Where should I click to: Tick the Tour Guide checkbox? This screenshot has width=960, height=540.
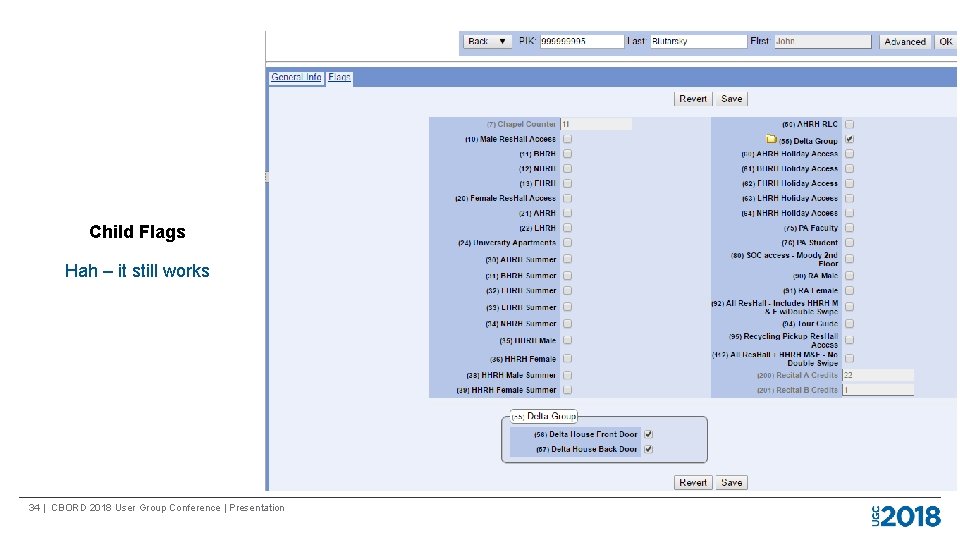point(849,323)
